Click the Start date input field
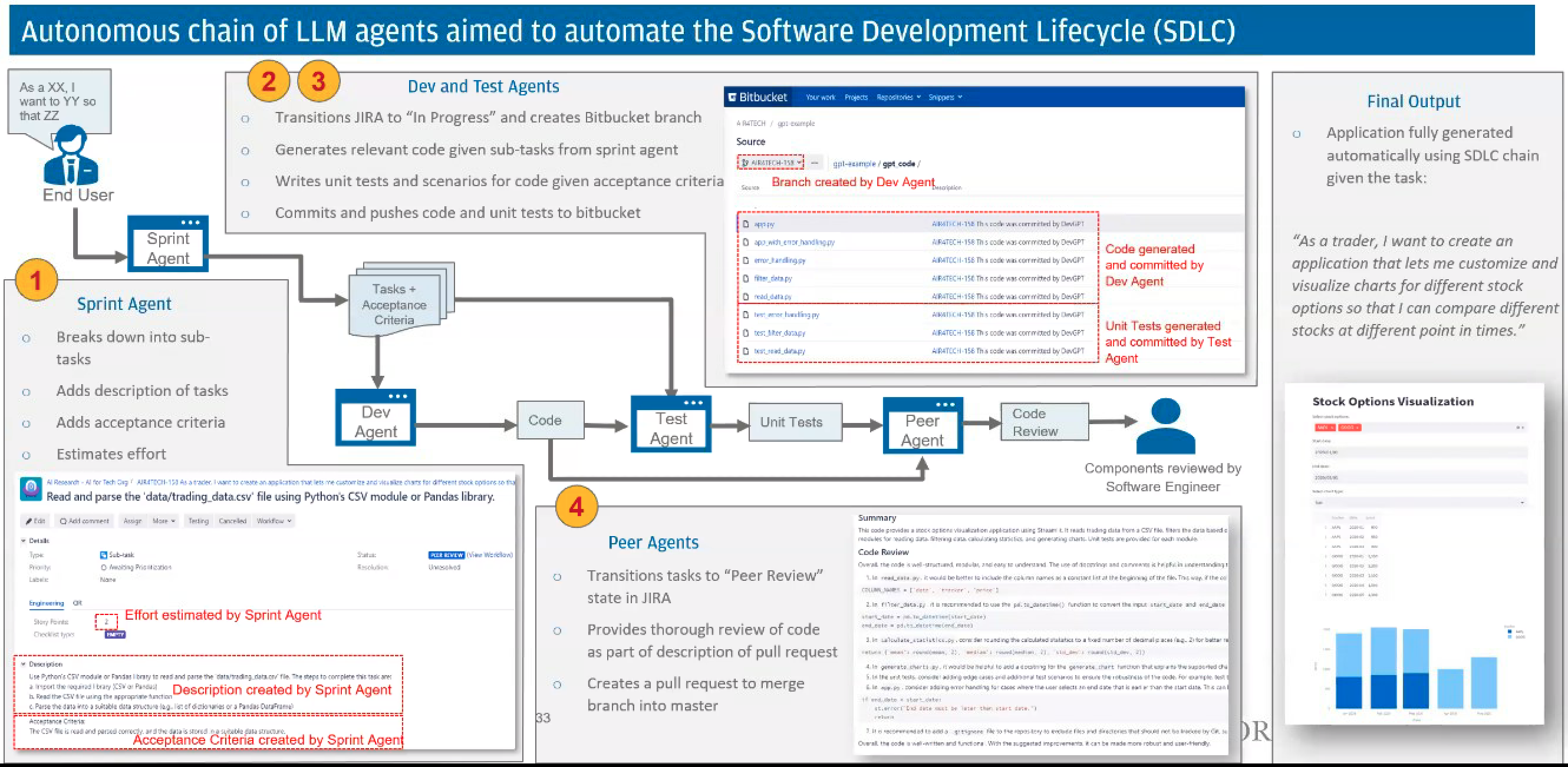 (x=1420, y=452)
